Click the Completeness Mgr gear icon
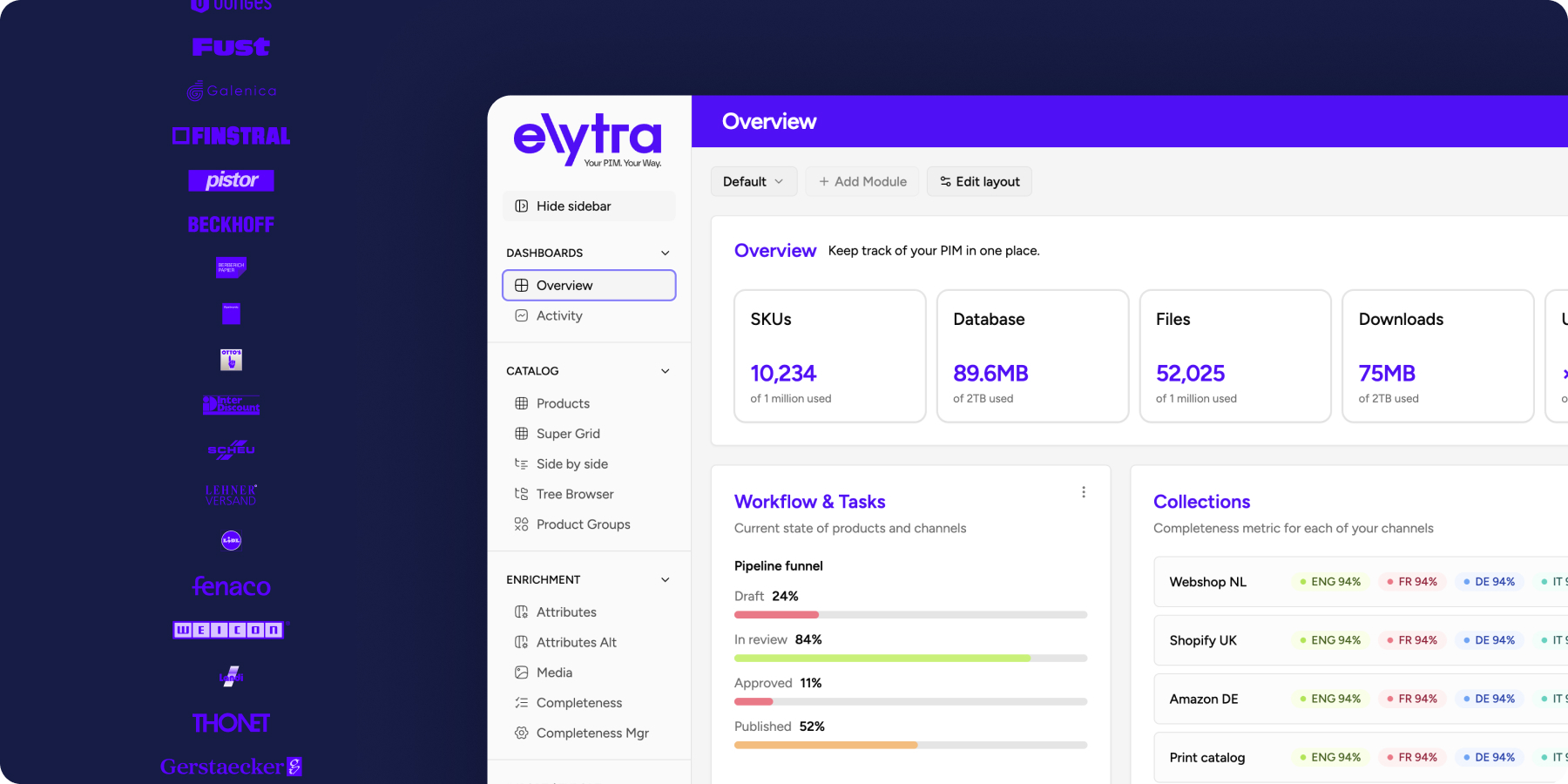The width and height of the screenshot is (1568, 784). pyautogui.click(x=521, y=733)
